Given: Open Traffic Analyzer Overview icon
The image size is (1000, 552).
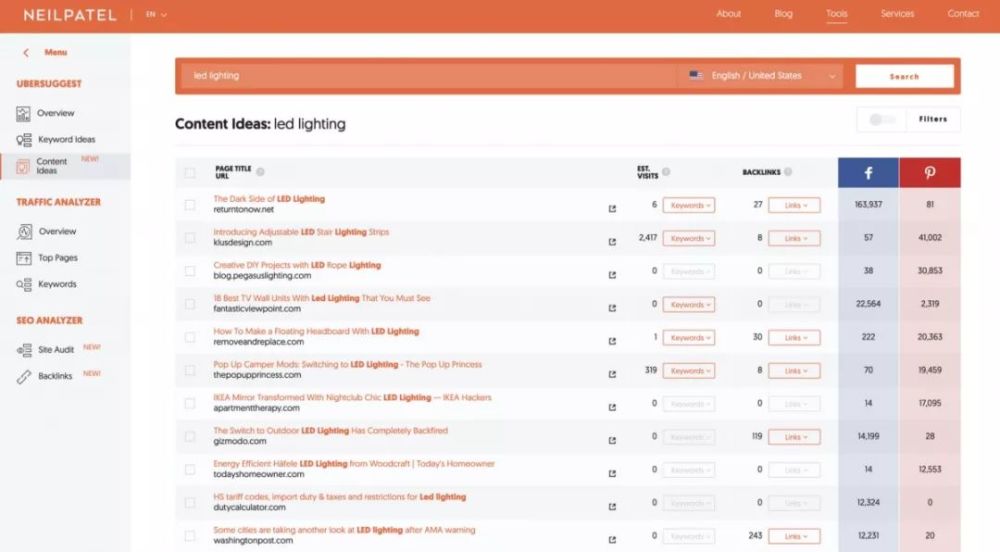Looking at the screenshot, I should click(24, 231).
